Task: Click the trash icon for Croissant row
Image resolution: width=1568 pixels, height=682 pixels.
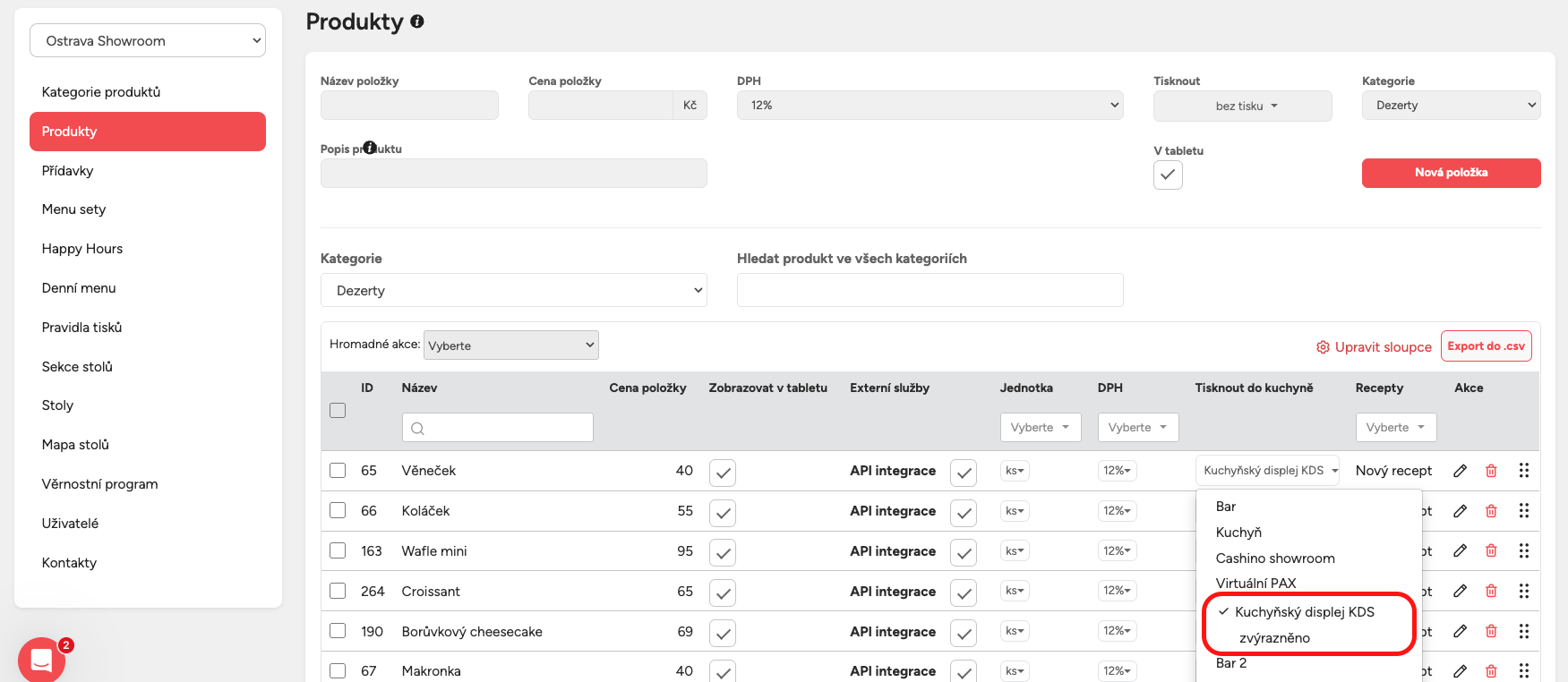Action: coord(1491,591)
